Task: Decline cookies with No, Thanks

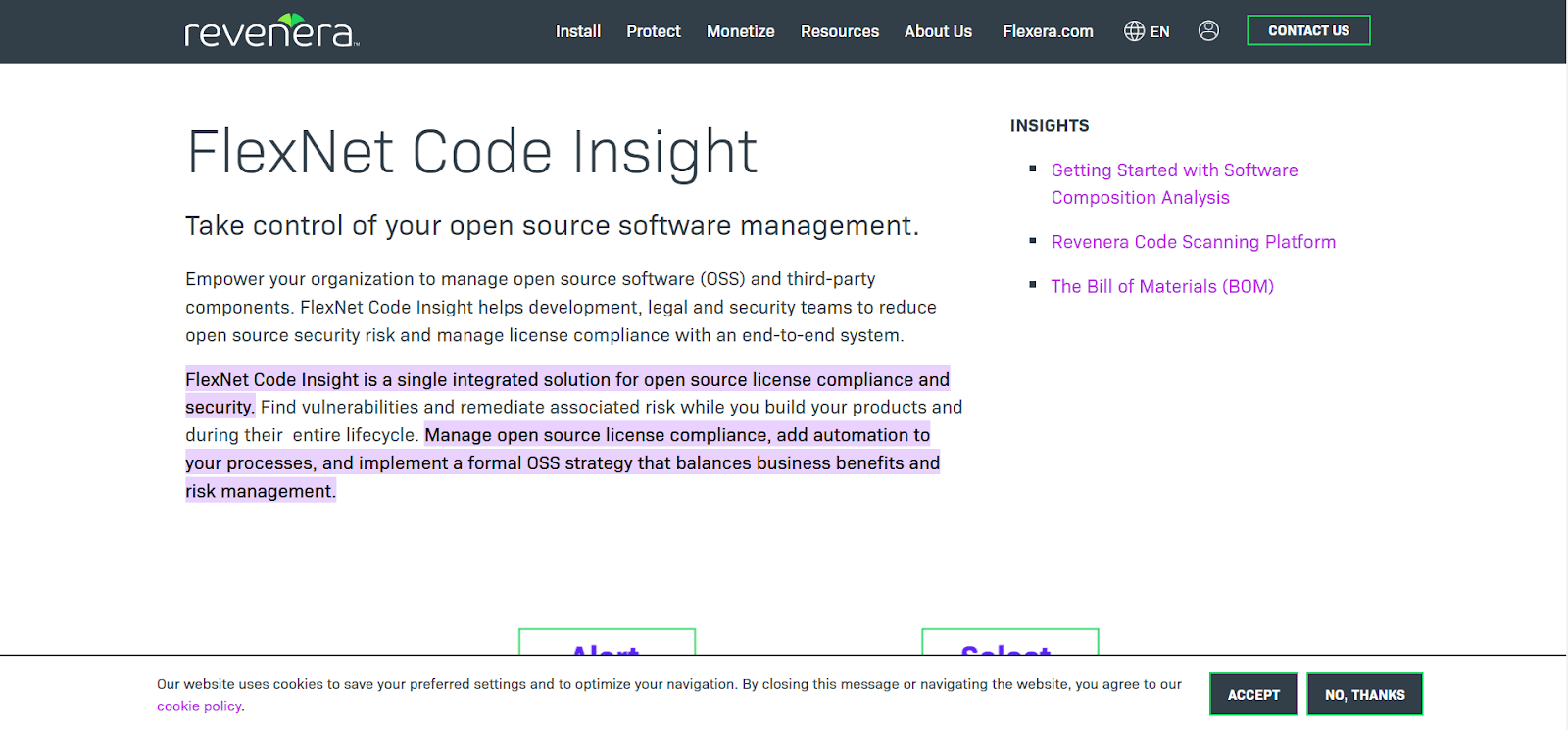Action: point(1365,695)
